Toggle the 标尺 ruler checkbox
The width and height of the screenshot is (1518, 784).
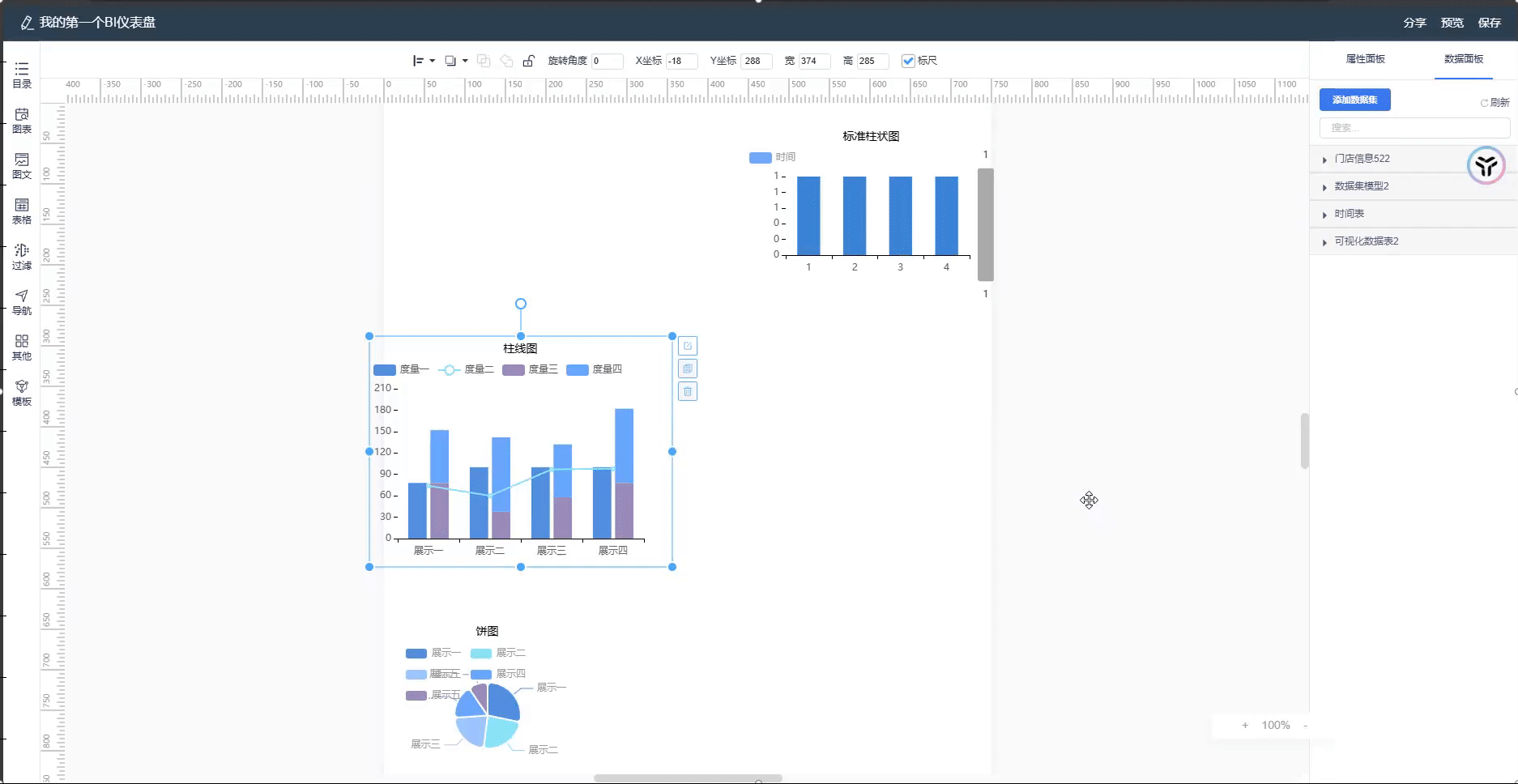908,61
